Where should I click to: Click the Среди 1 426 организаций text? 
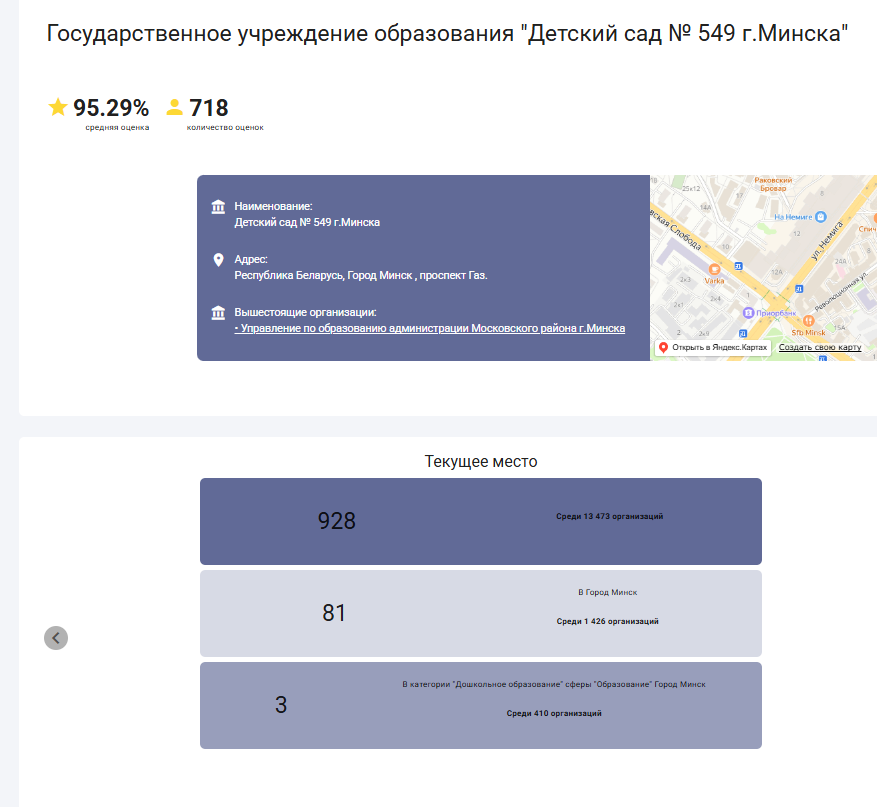607,621
